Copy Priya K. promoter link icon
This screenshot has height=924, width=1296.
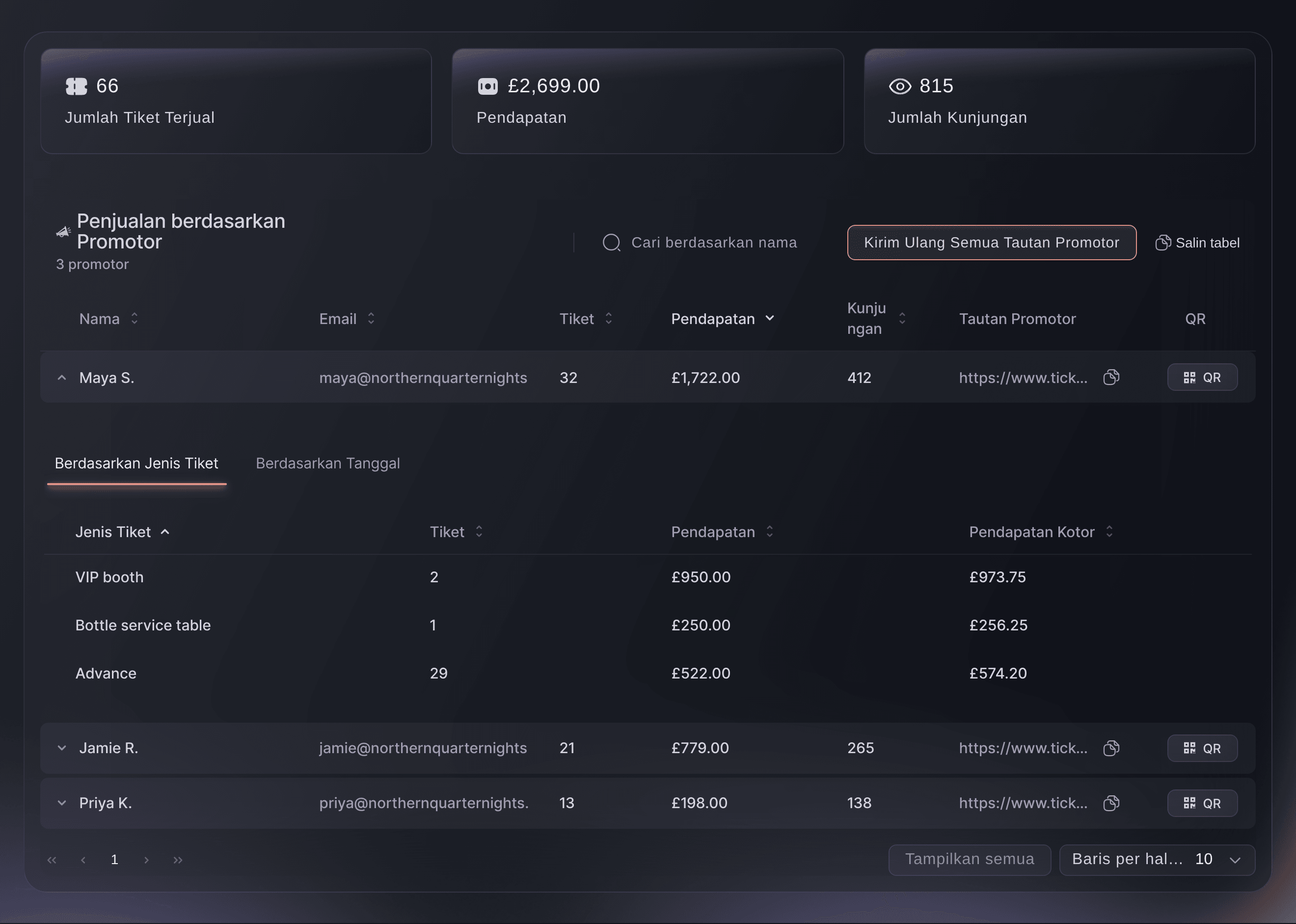tap(1111, 803)
